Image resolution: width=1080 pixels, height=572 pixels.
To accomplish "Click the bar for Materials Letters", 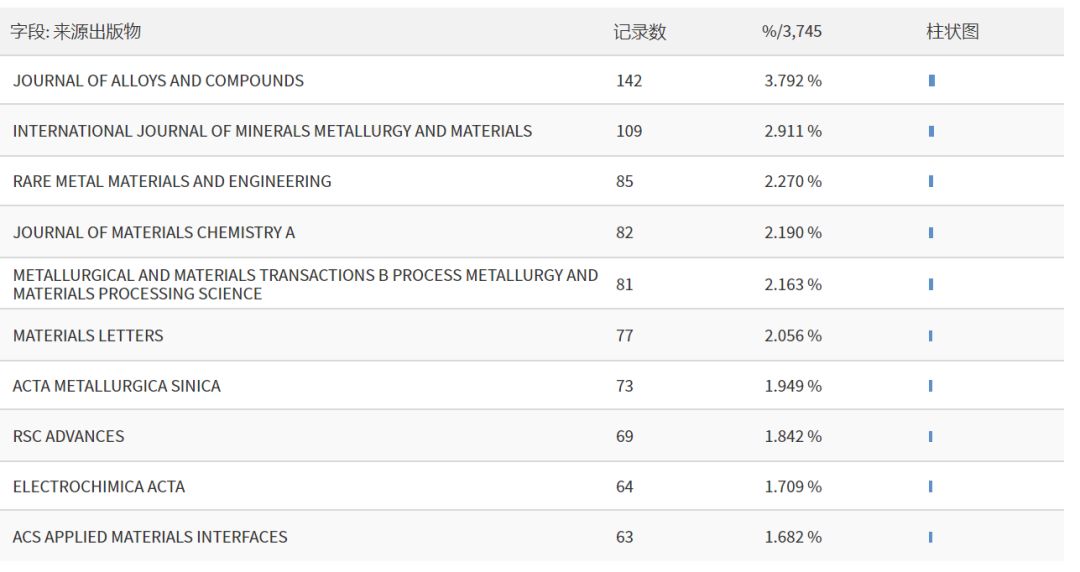I will (931, 336).
